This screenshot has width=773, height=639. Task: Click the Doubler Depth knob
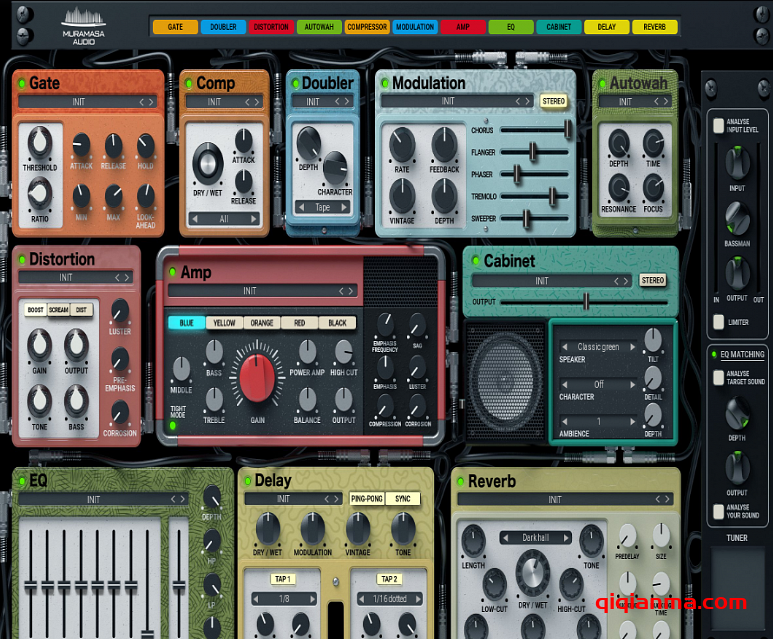(x=309, y=144)
